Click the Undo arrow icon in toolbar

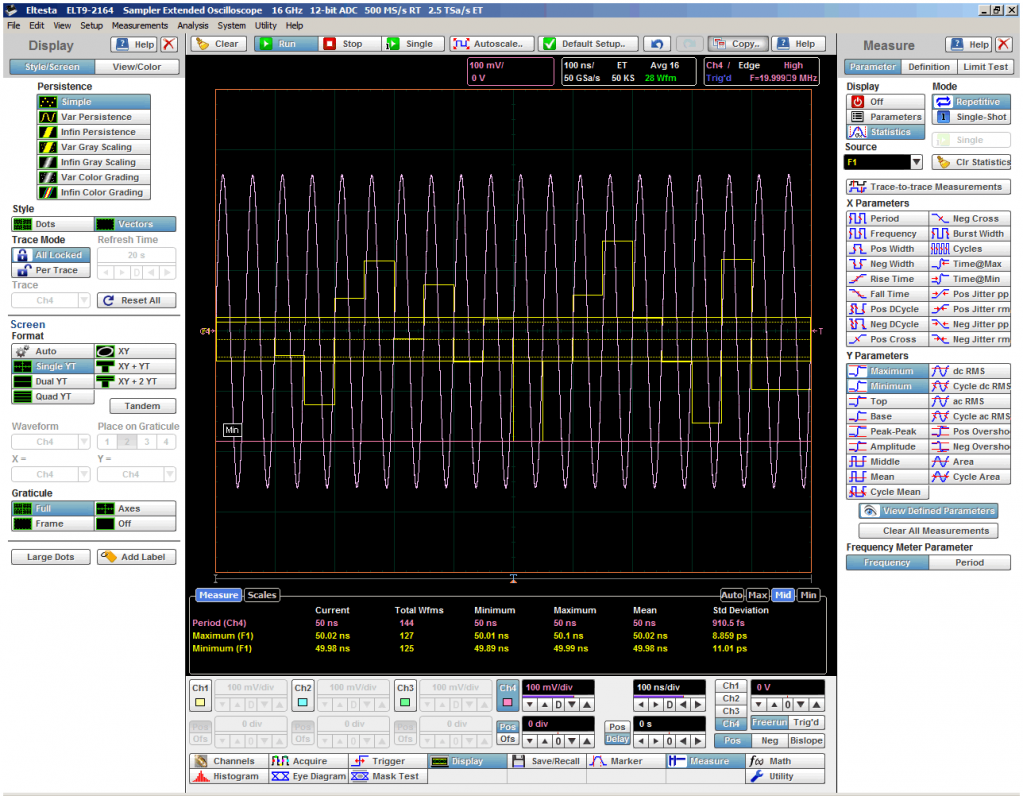(656, 44)
